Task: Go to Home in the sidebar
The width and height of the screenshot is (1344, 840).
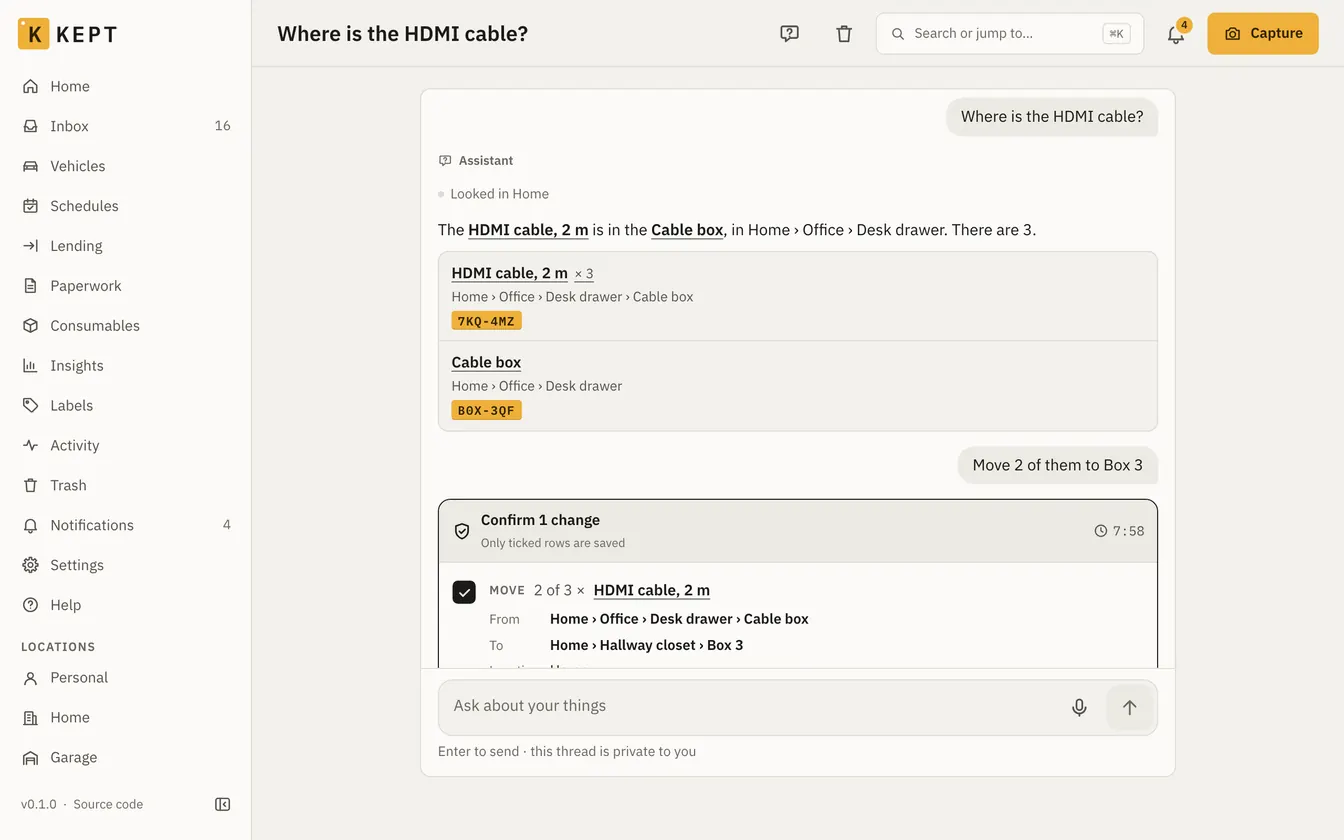Action: pyautogui.click(x=126, y=86)
